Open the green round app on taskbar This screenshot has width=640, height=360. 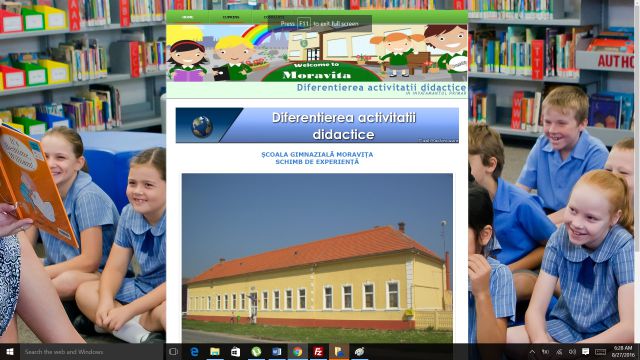coord(256,352)
